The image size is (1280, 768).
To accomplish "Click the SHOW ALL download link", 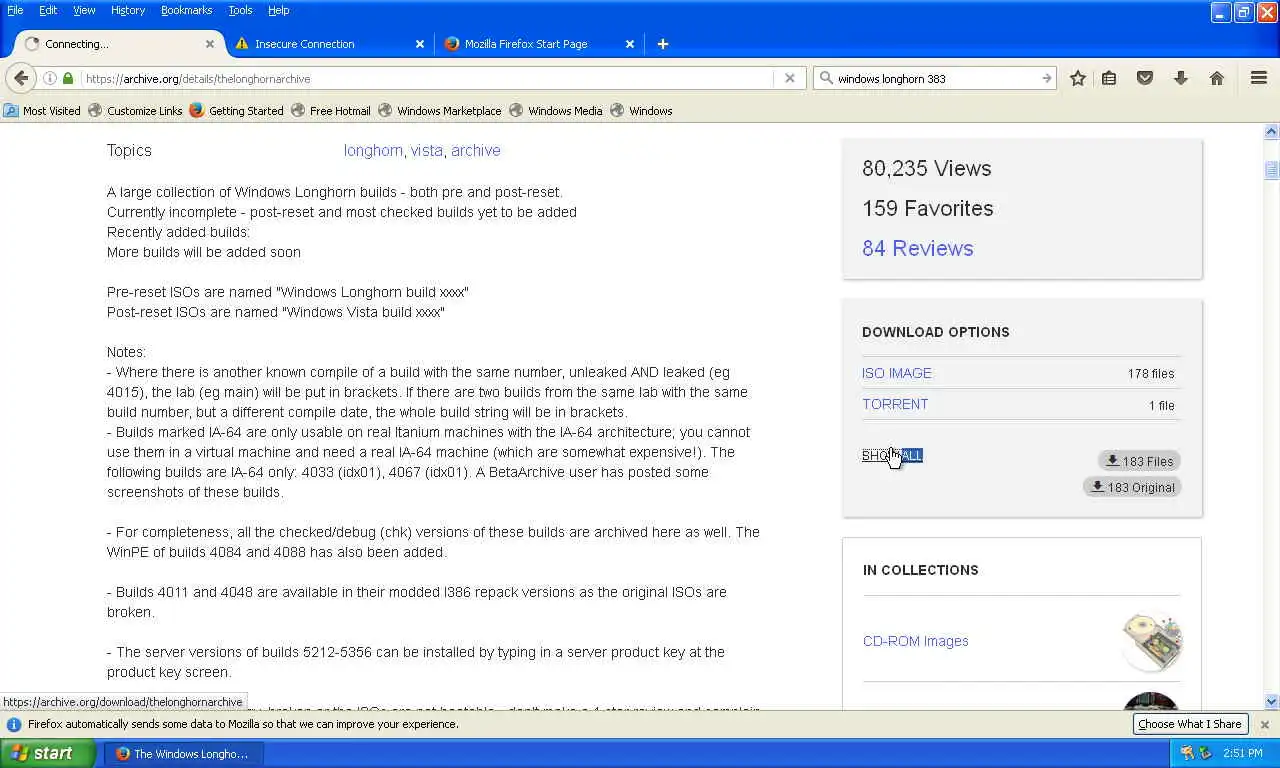I will [x=892, y=455].
